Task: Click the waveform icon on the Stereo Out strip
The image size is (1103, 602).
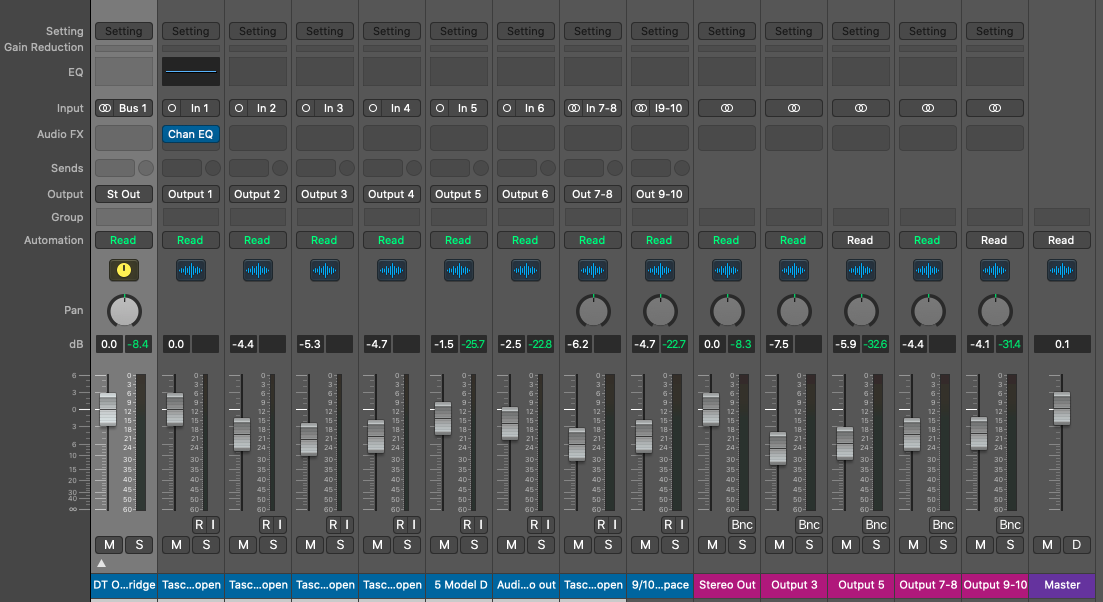Action: pos(726,270)
